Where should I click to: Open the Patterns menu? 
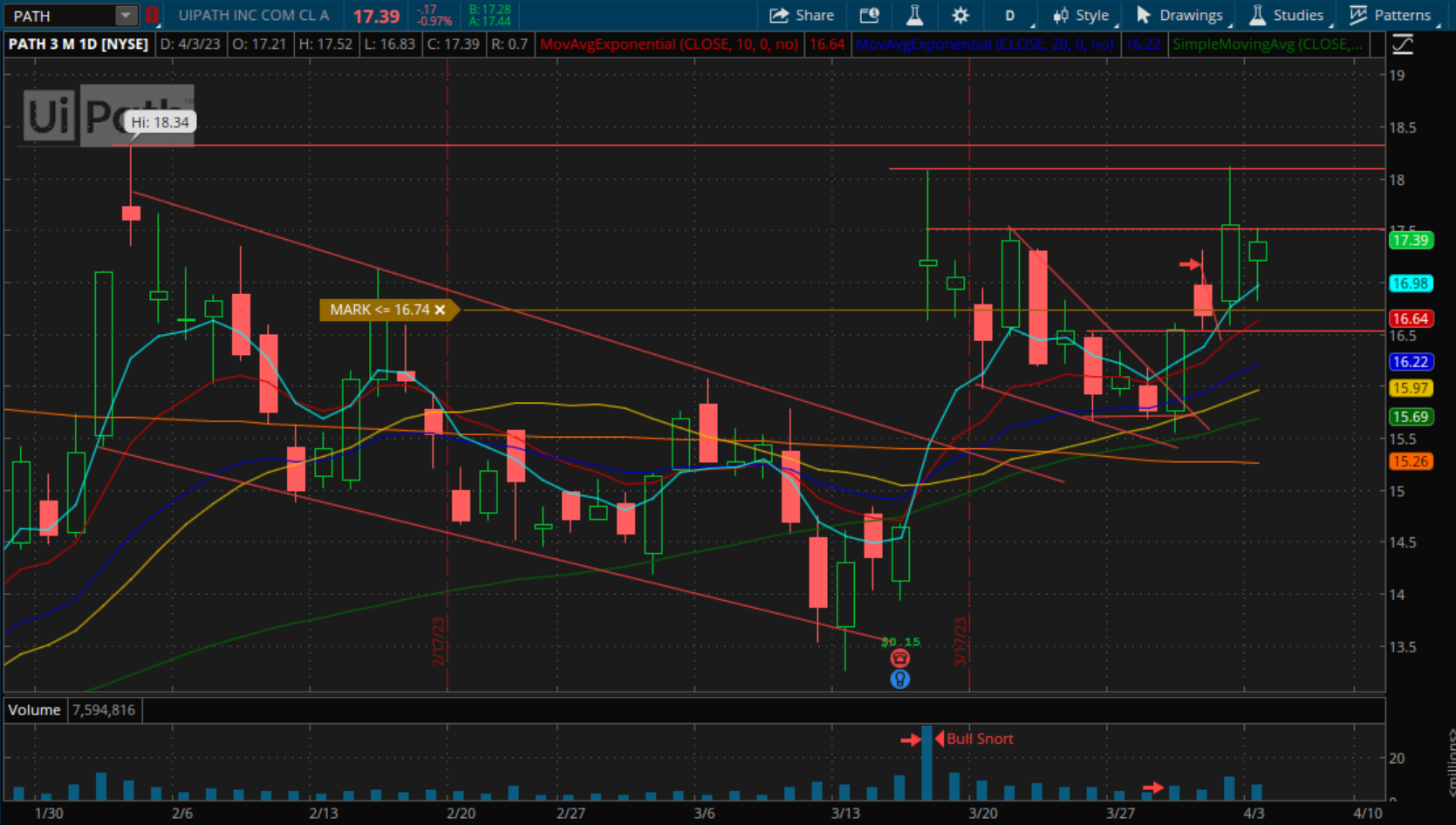(1392, 16)
